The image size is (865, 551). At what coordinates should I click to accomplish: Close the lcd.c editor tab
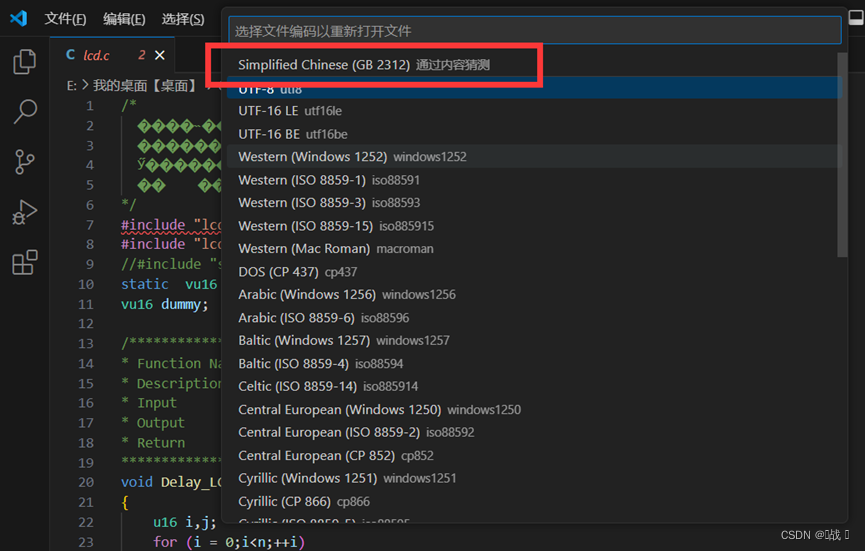[159, 55]
